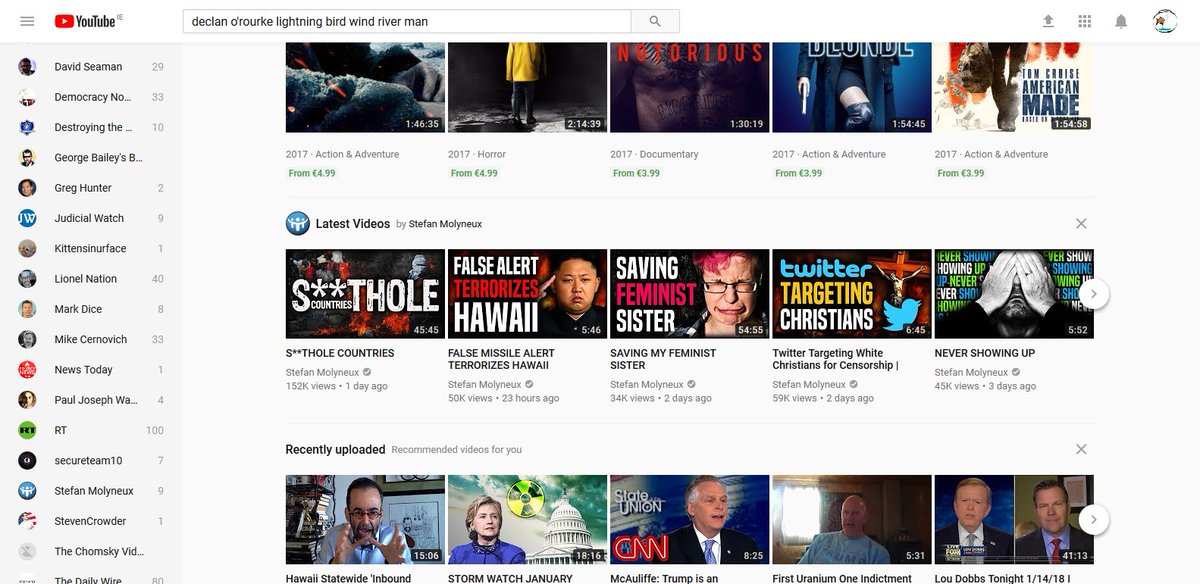
Task: Play First Uranium One Indictment thumbnail
Action: click(x=852, y=519)
